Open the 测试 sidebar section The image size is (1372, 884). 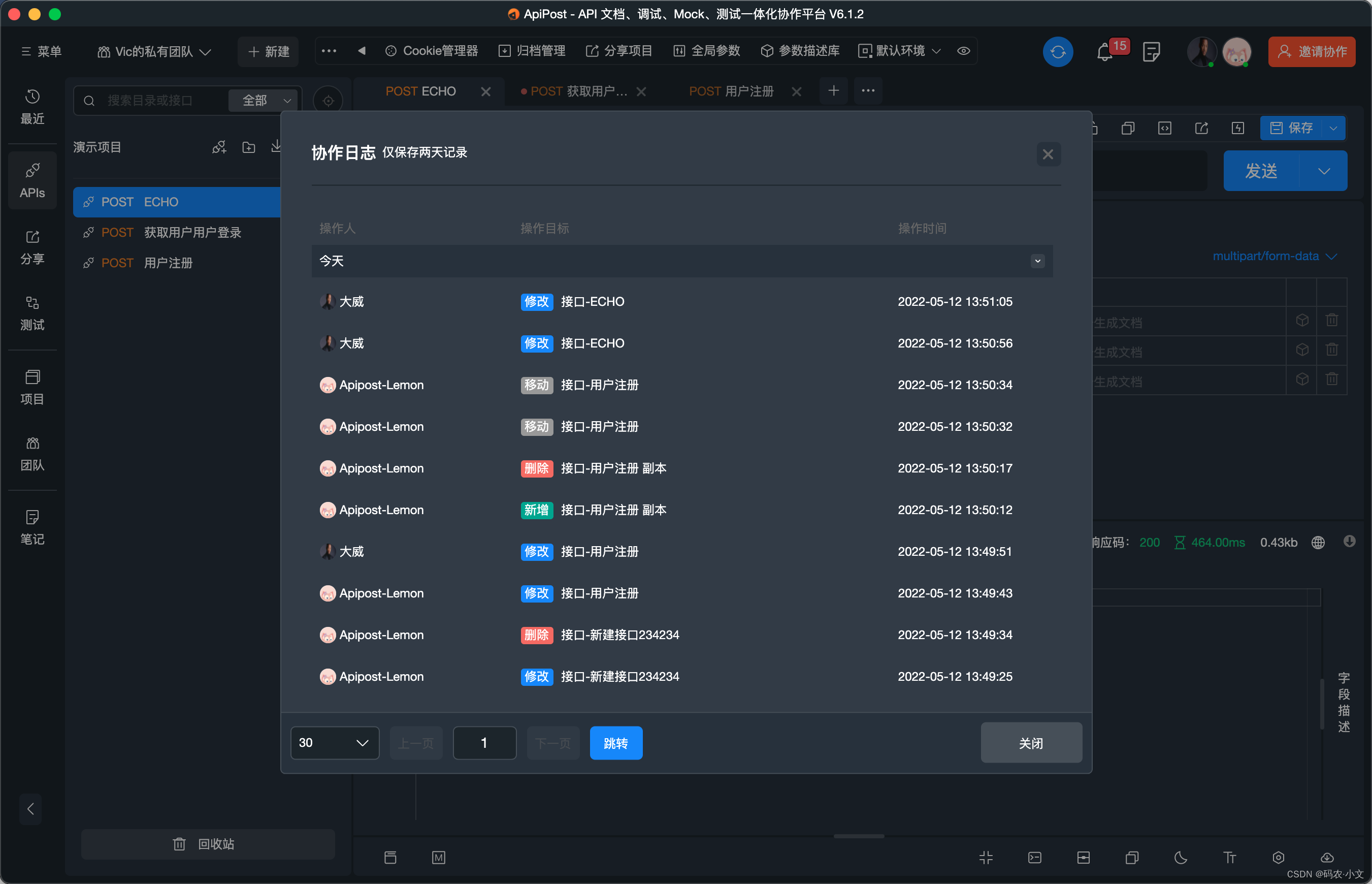coord(32,313)
